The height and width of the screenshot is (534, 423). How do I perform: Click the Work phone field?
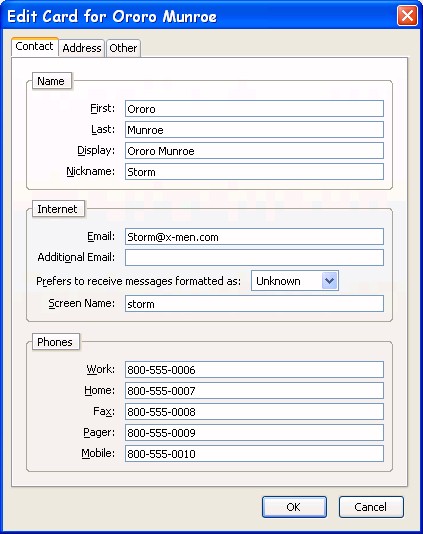254,370
